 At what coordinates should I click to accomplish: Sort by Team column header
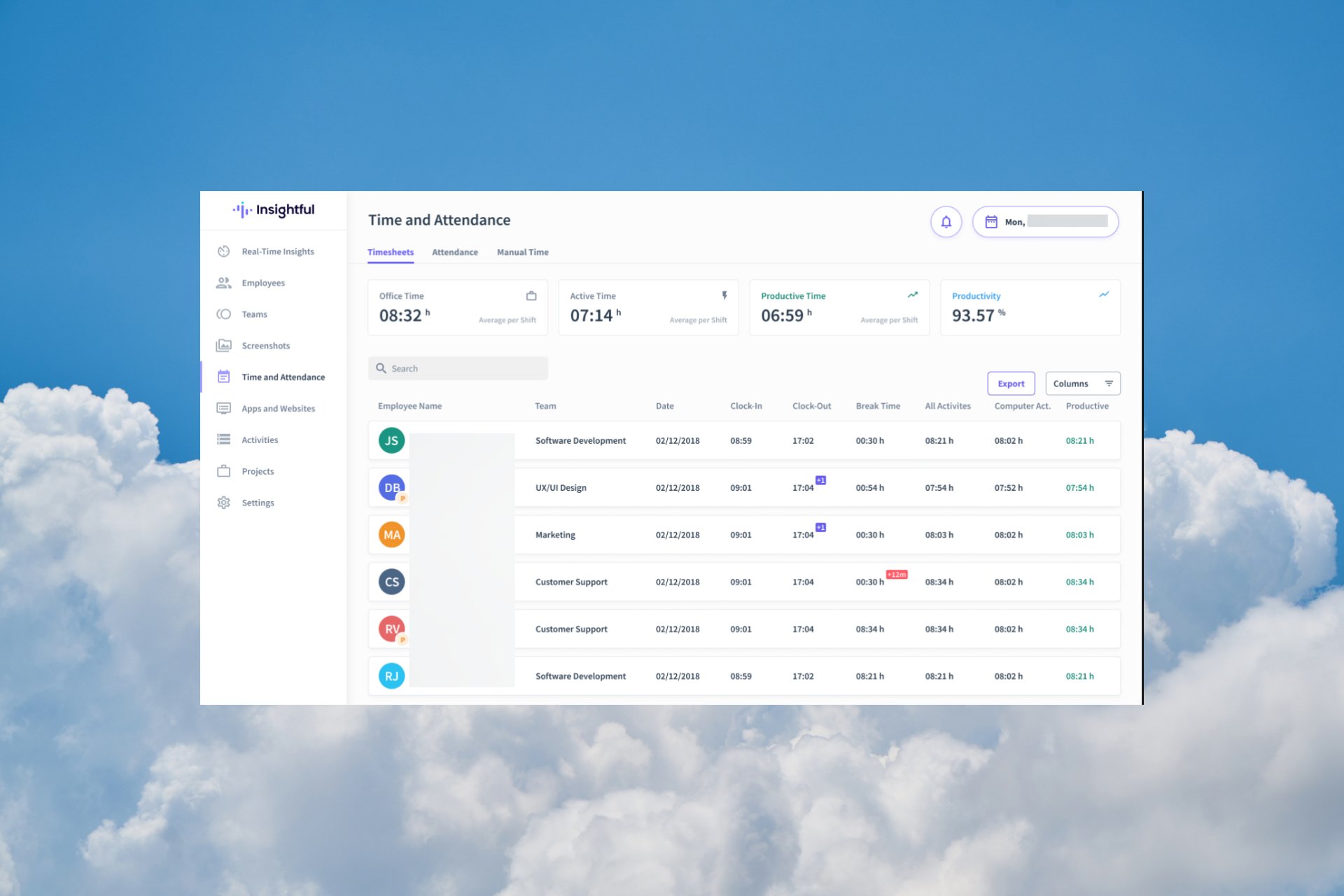545,406
